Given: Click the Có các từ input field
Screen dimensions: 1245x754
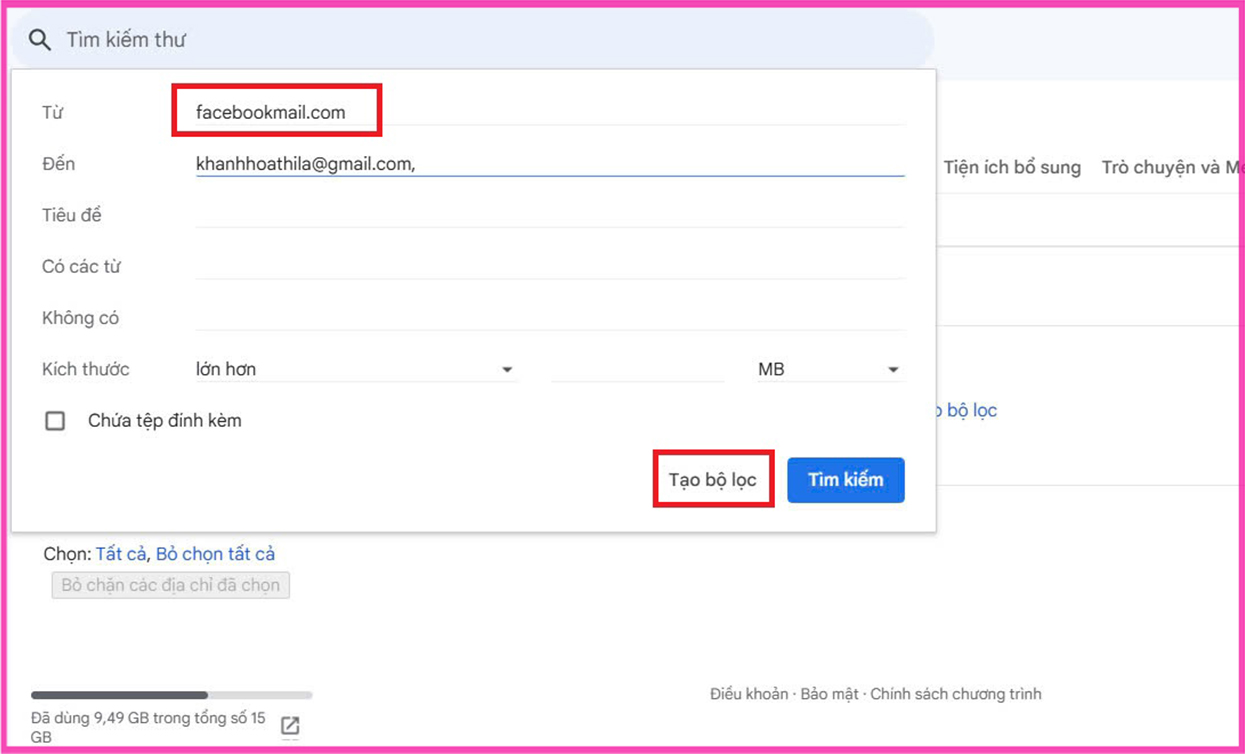Looking at the screenshot, I should click(x=550, y=266).
